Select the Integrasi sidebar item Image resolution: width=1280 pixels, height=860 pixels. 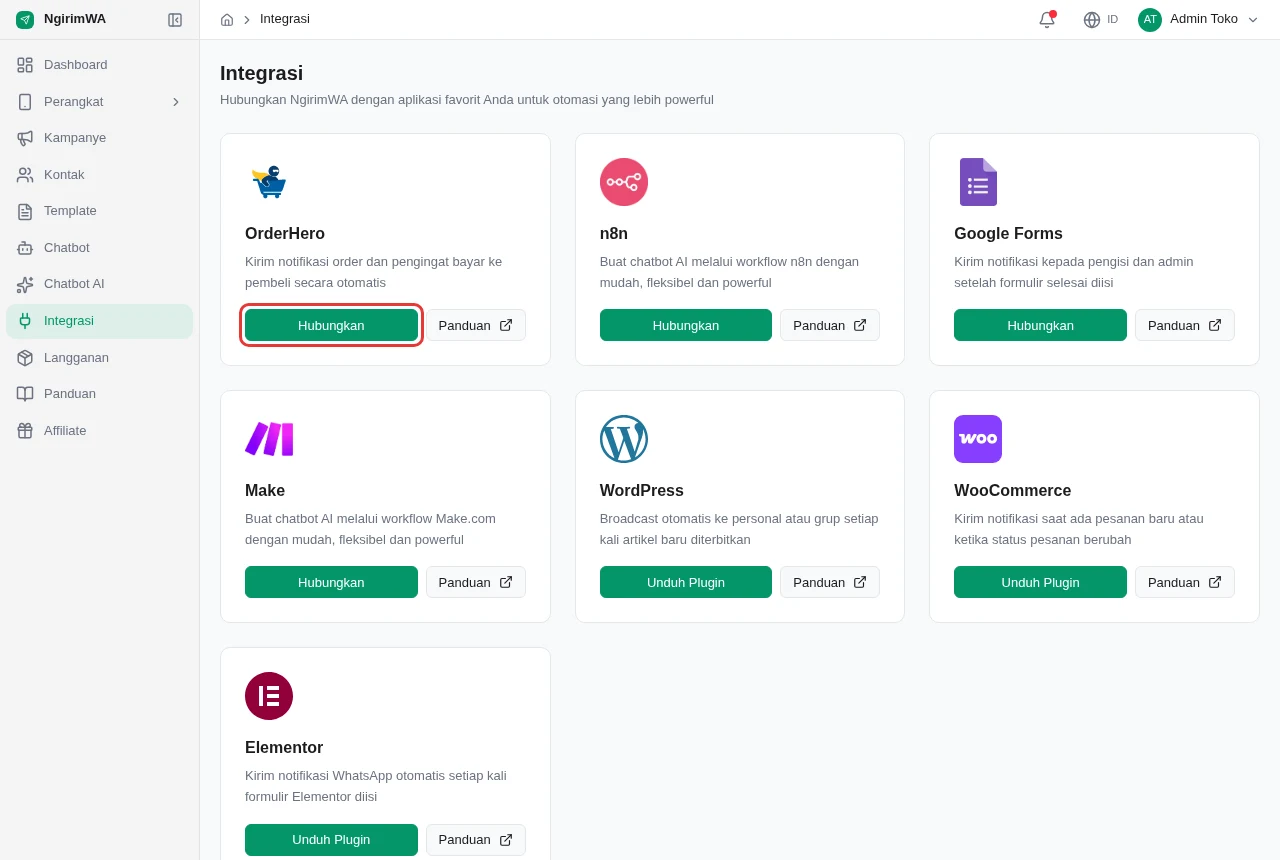click(99, 321)
